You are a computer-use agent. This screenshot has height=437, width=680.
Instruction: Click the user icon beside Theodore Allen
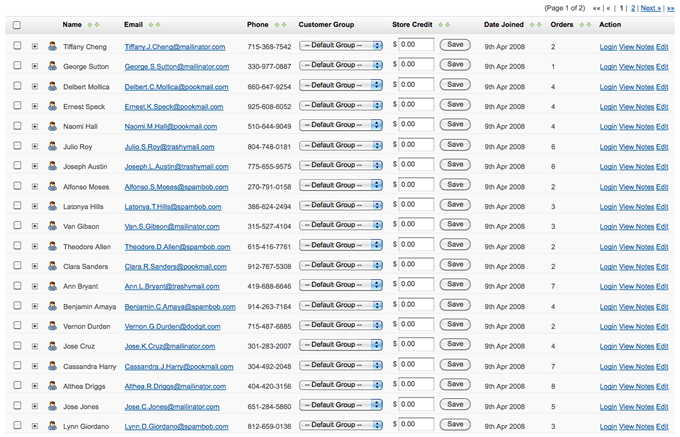click(52, 246)
